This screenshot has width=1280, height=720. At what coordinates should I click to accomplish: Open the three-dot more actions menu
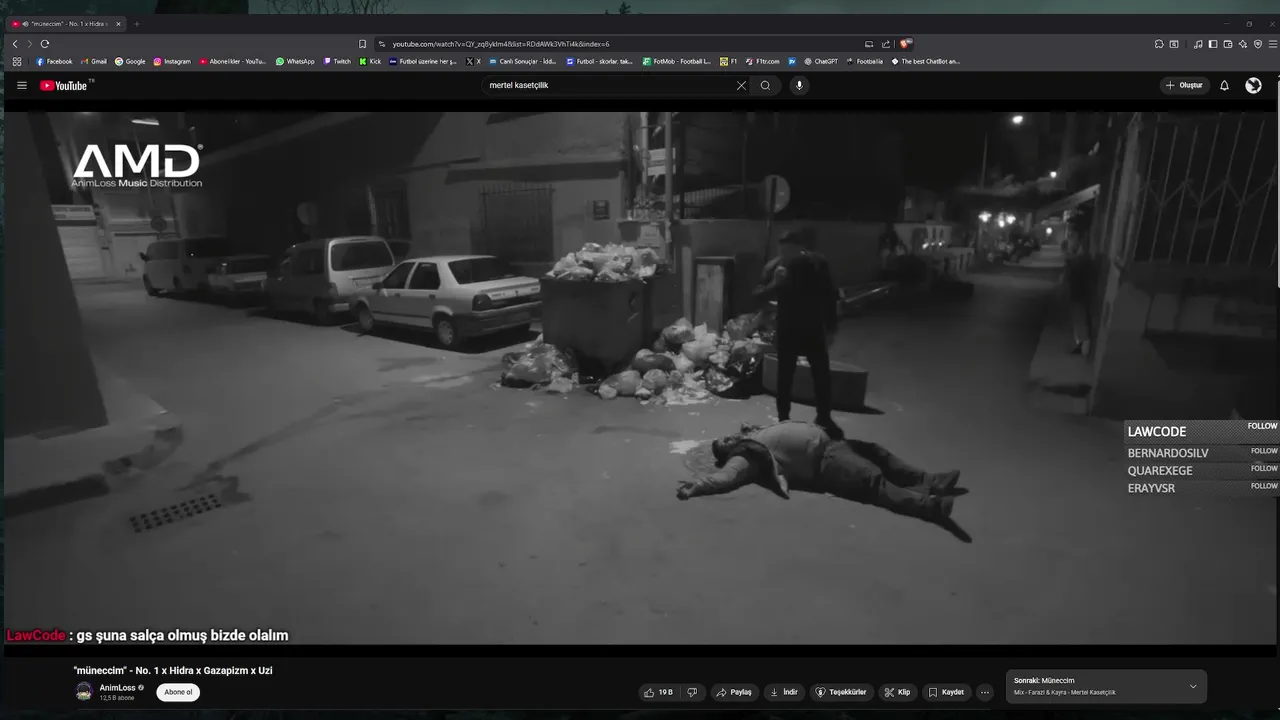(984, 692)
